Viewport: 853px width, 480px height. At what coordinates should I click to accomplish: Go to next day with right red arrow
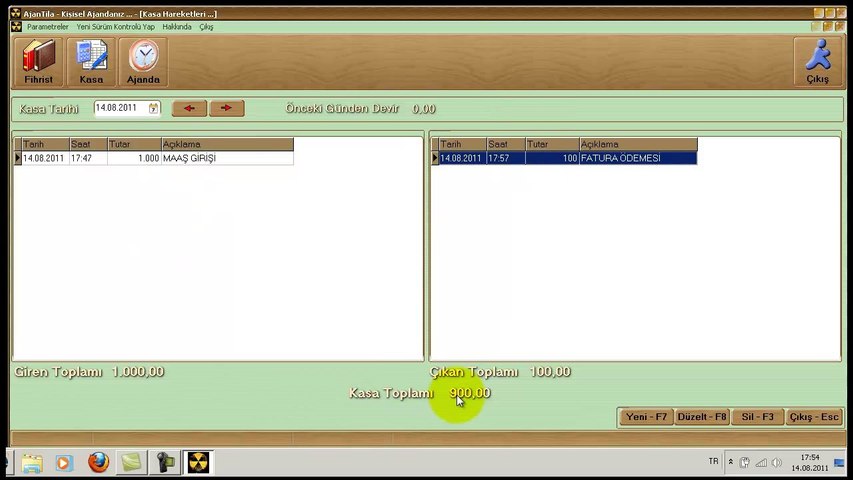pyautogui.click(x=227, y=108)
